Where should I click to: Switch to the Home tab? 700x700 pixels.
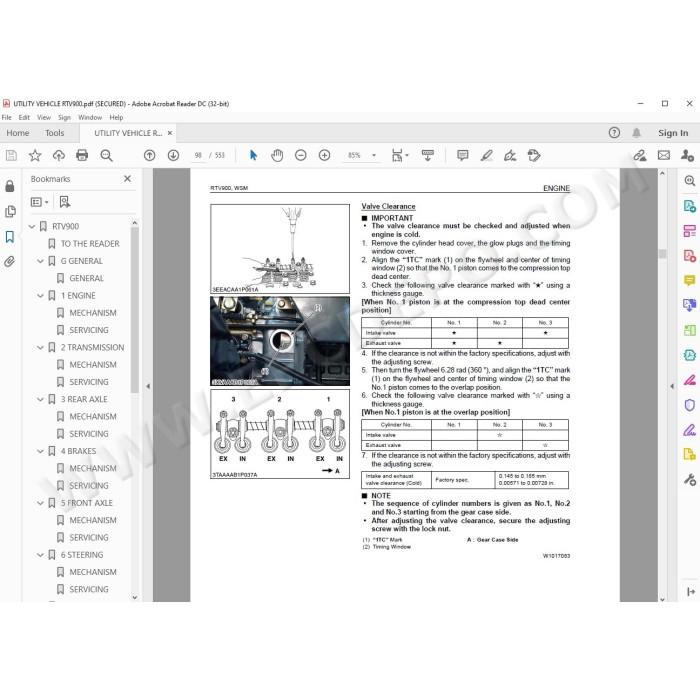(18, 133)
